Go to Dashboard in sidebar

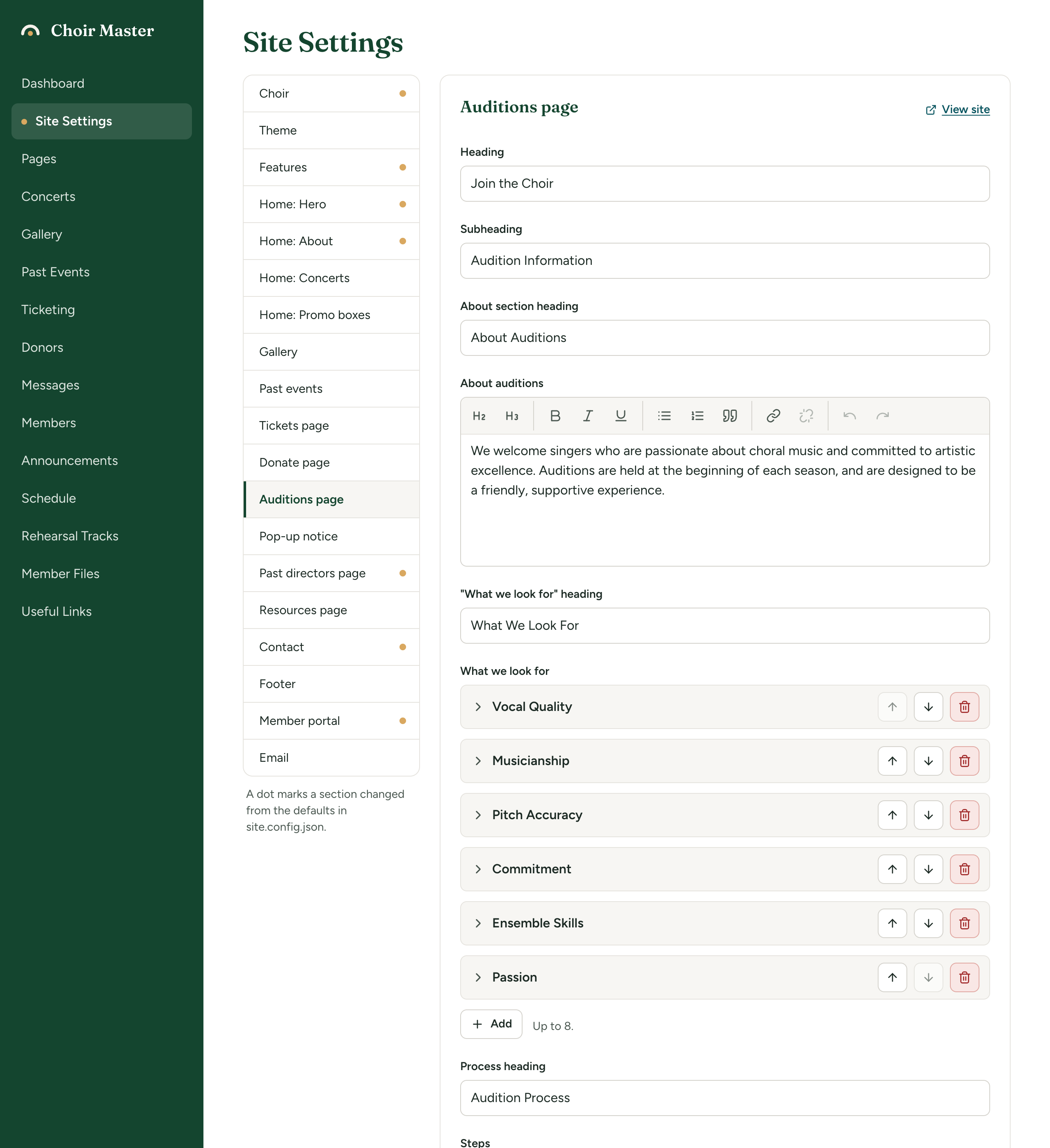pos(101,84)
